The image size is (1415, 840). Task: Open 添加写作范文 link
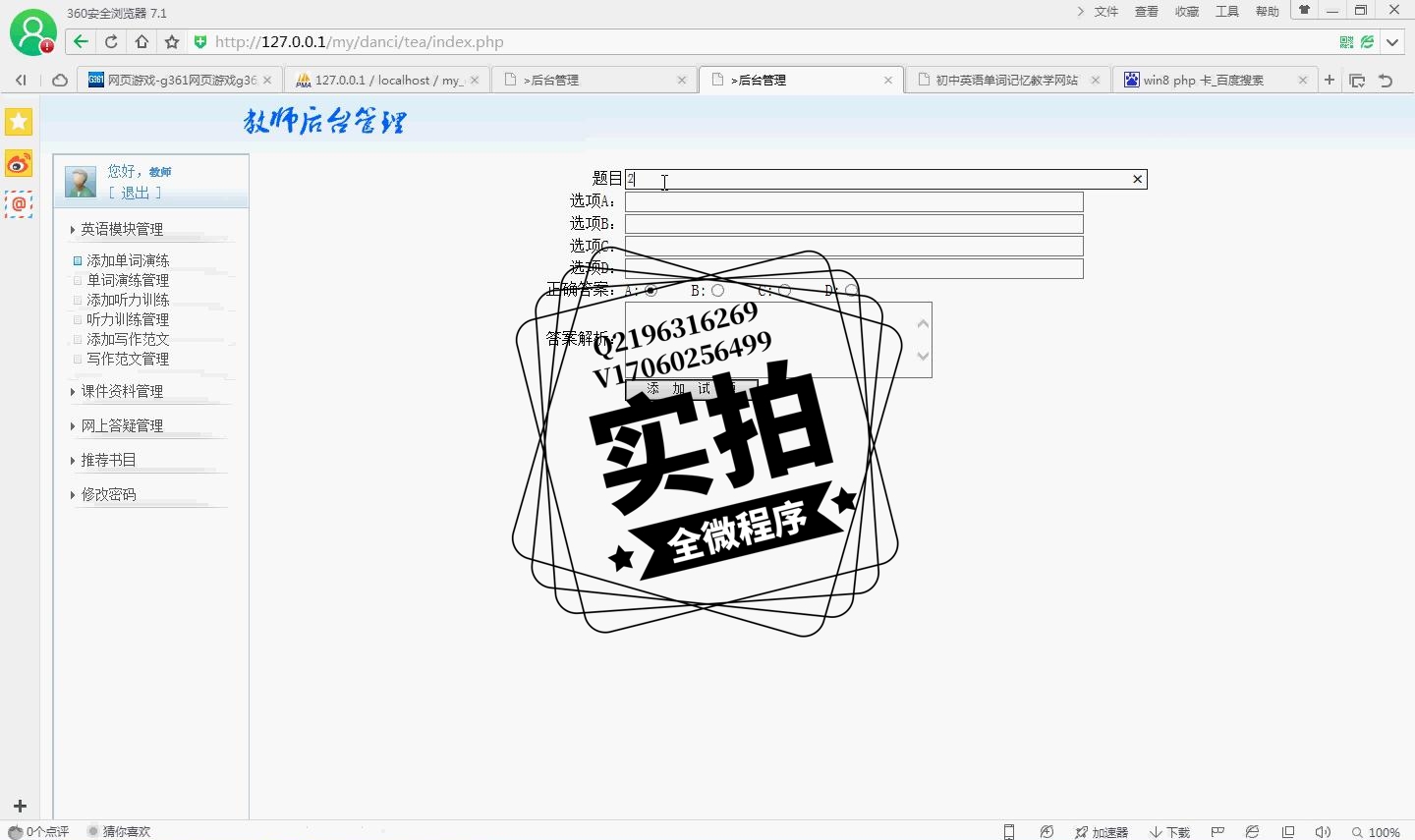pyautogui.click(x=128, y=339)
